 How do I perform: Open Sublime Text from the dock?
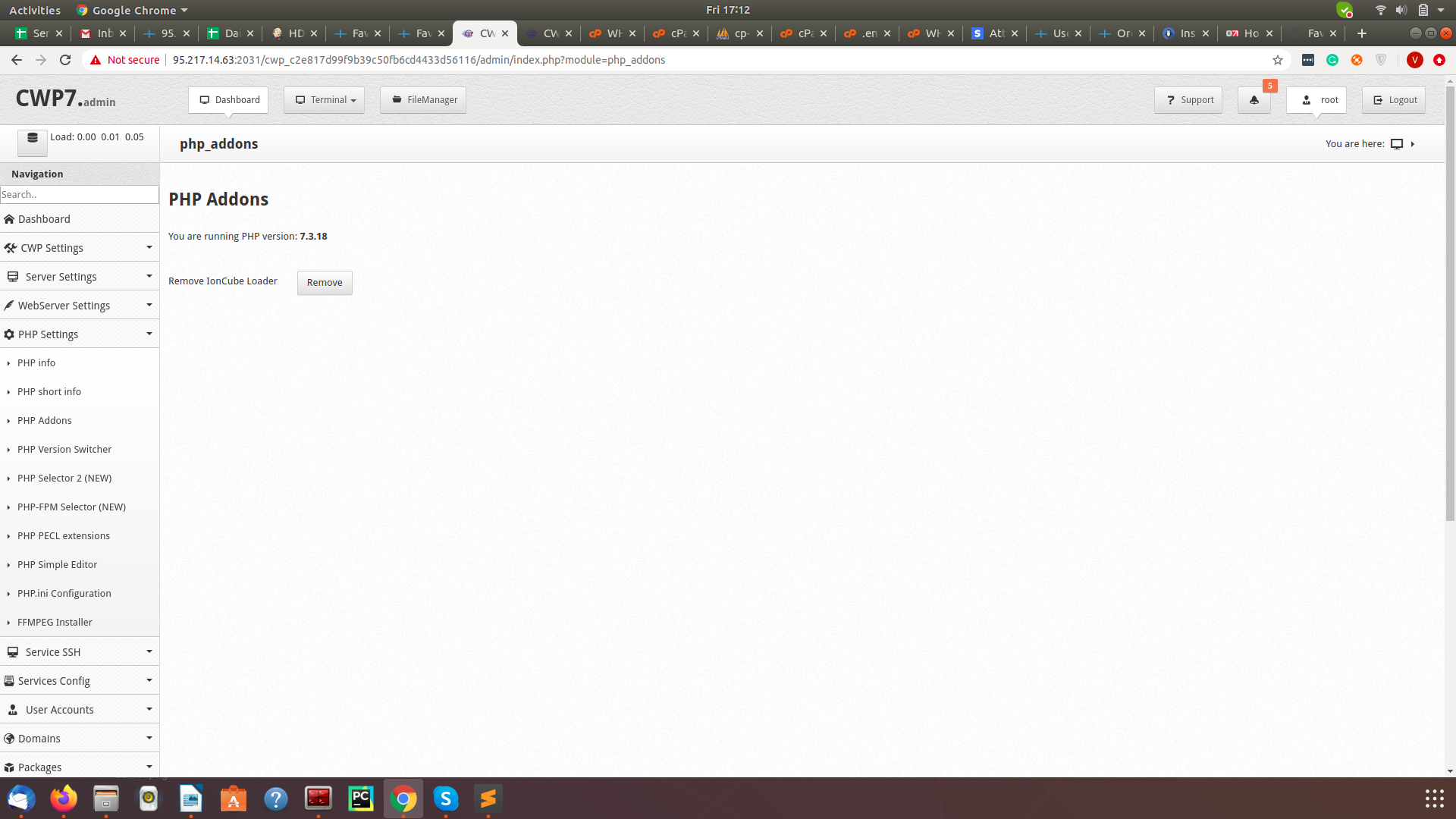tap(488, 799)
